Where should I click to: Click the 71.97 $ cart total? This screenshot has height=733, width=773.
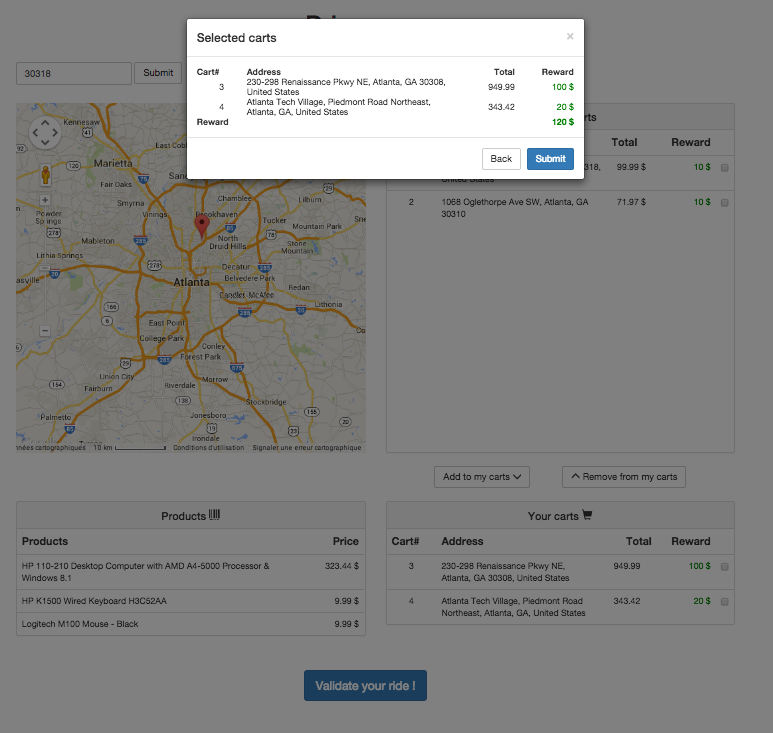click(x=631, y=202)
